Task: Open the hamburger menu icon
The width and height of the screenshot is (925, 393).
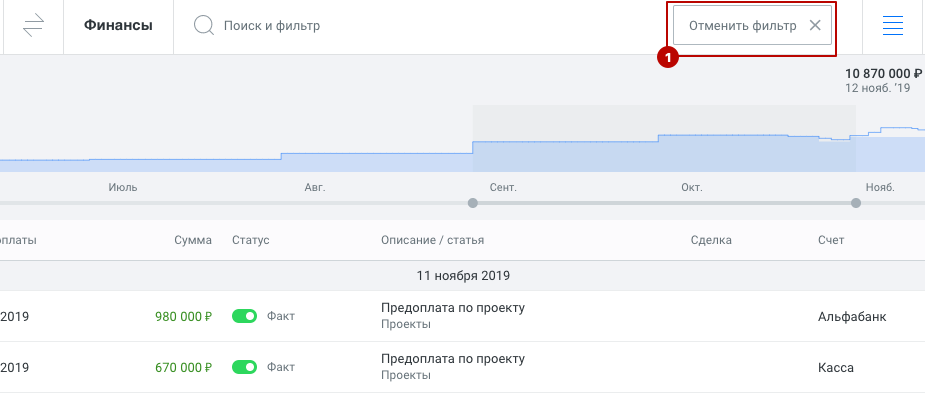Action: point(893,25)
